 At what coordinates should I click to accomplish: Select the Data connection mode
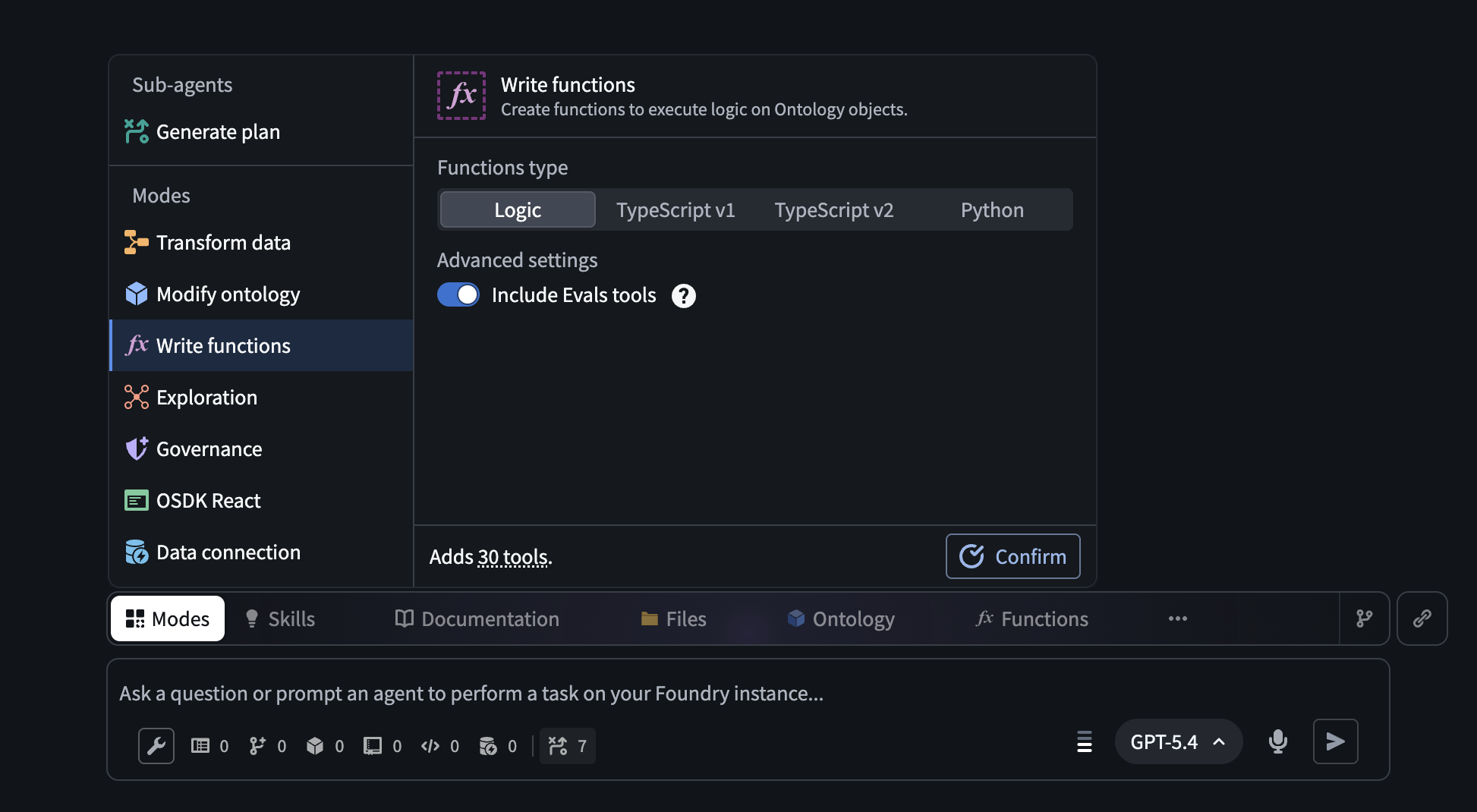tap(228, 552)
